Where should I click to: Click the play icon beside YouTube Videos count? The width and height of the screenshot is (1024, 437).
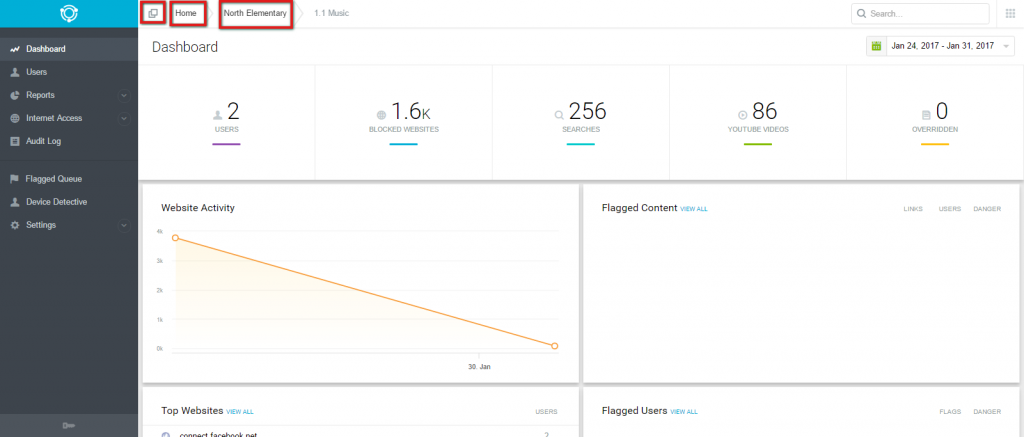(742, 115)
